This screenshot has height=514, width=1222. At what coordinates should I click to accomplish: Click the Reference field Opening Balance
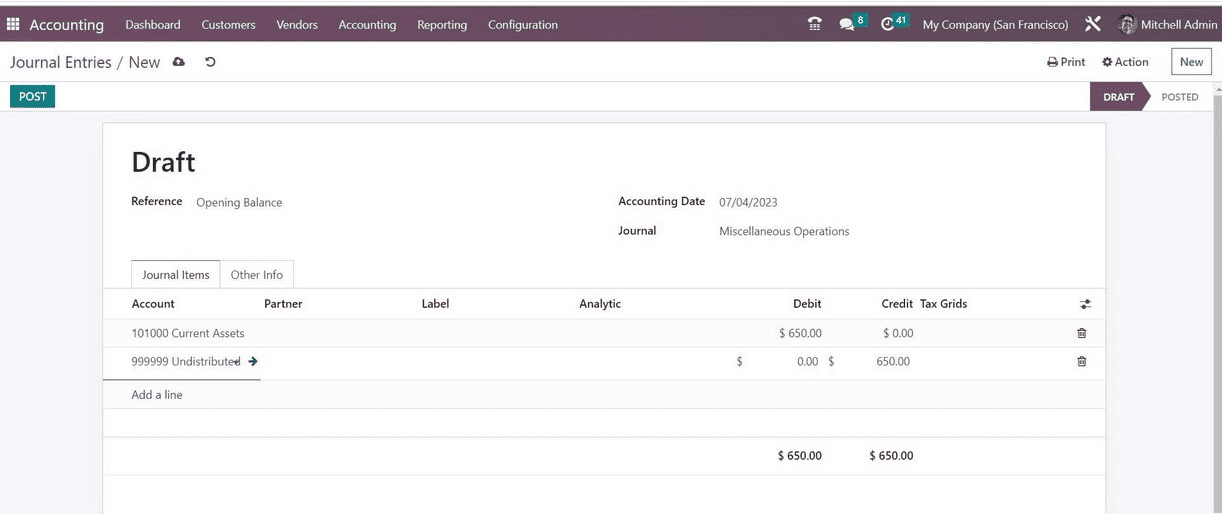coord(239,202)
